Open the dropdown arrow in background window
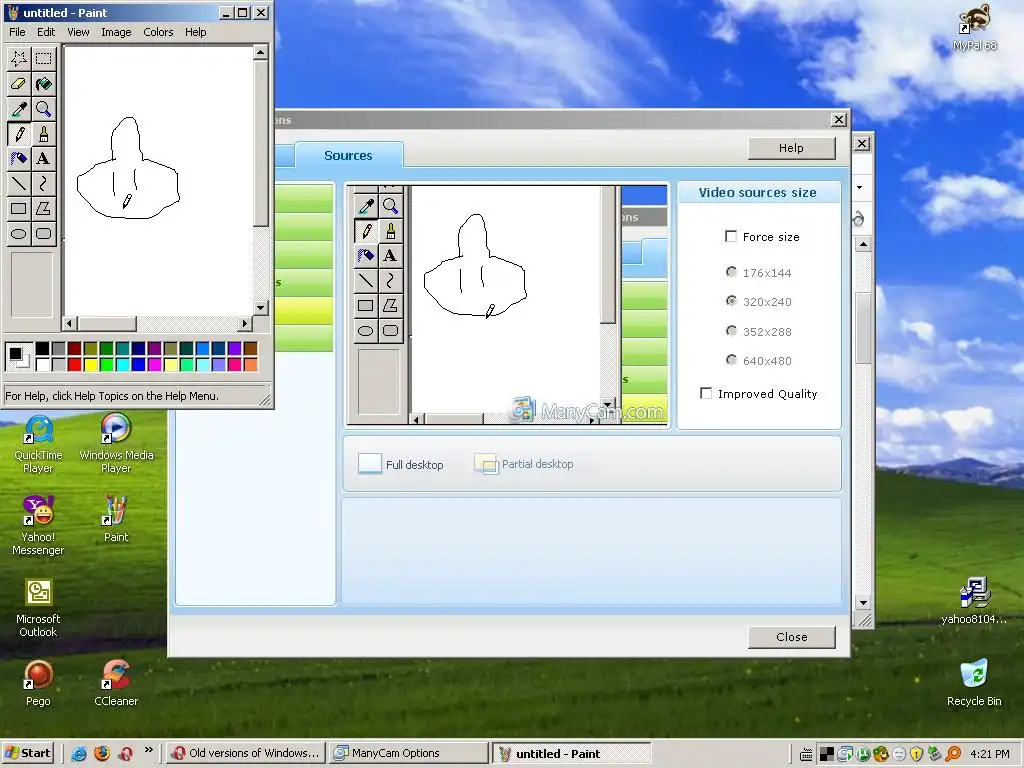Viewport: 1024px width, 768px height. click(860, 187)
